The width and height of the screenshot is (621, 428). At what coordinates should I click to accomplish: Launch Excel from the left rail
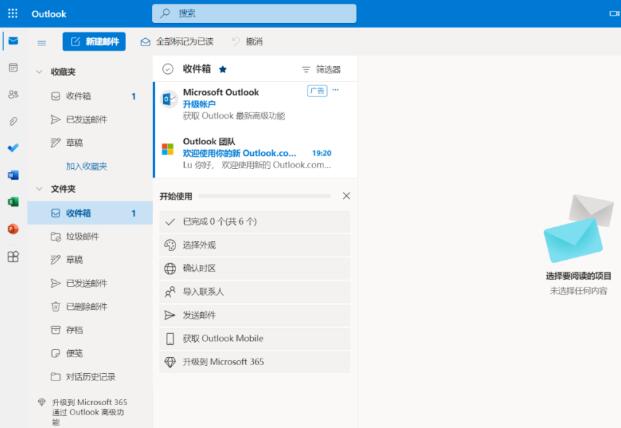click(x=13, y=202)
